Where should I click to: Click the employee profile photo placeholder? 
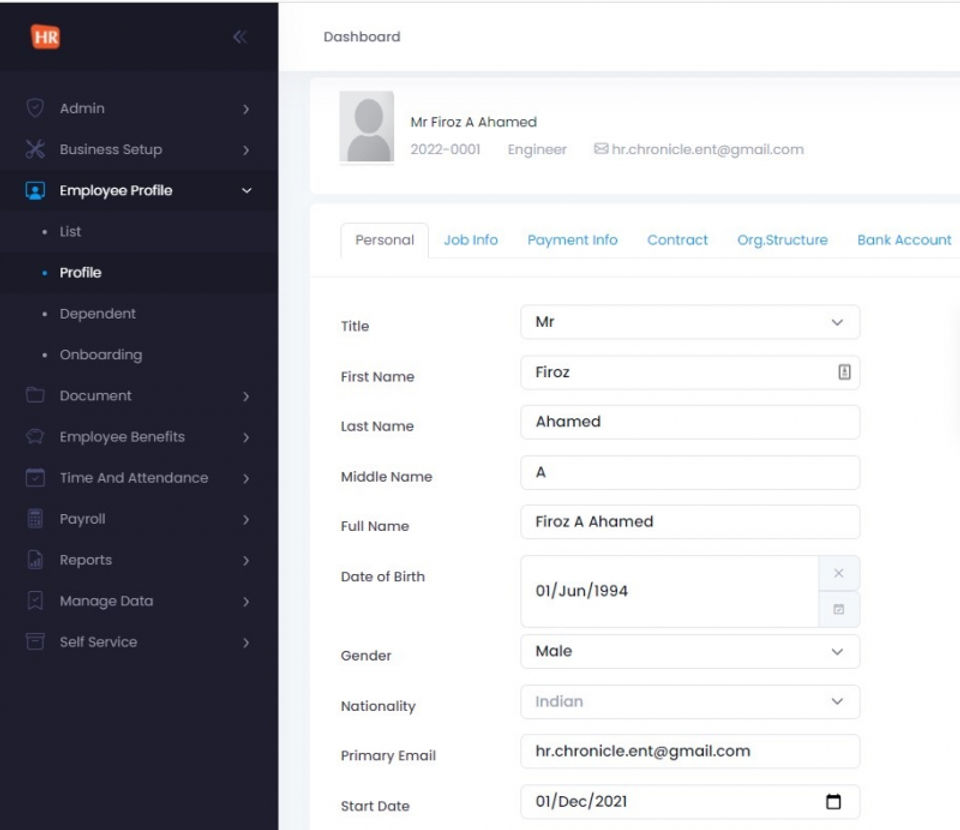tap(366, 127)
